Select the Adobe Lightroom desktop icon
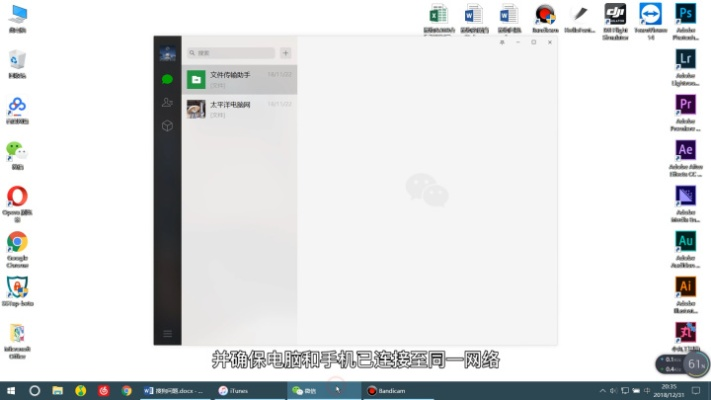 coord(686,67)
